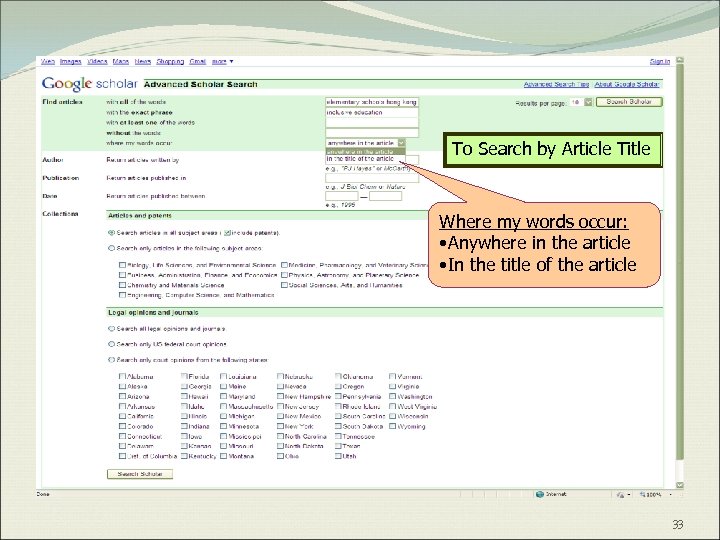
Task: Check the Hawaii state checkbox
Action: click(184, 396)
